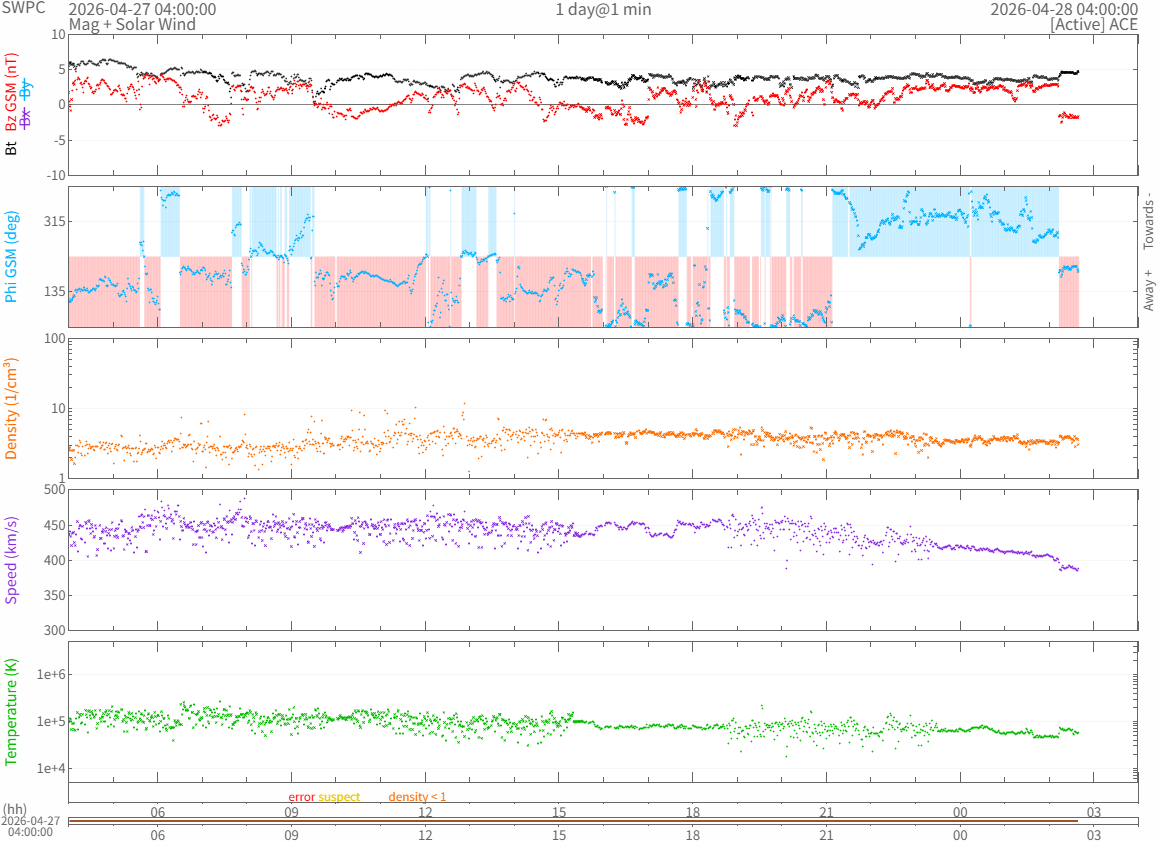Select the Density (1/cm³) axis label
This screenshot has width=1158, height=842.
tap(12, 408)
